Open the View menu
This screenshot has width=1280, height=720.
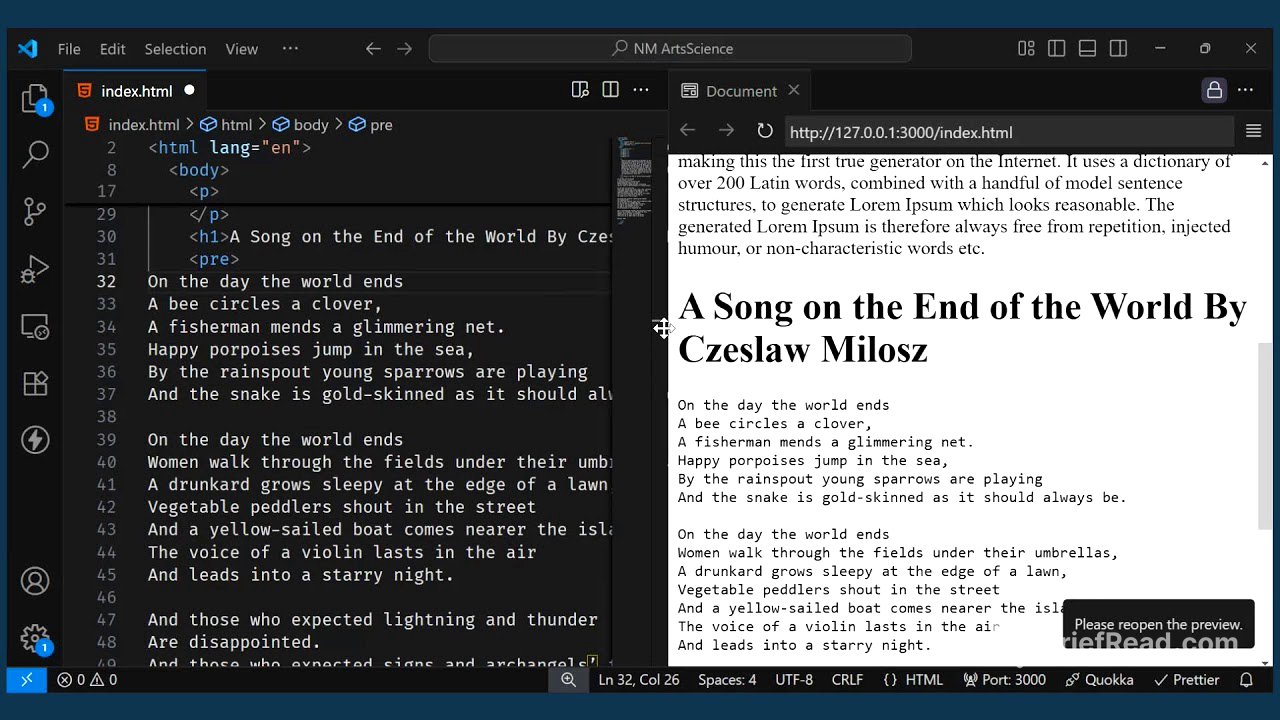pyautogui.click(x=242, y=48)
